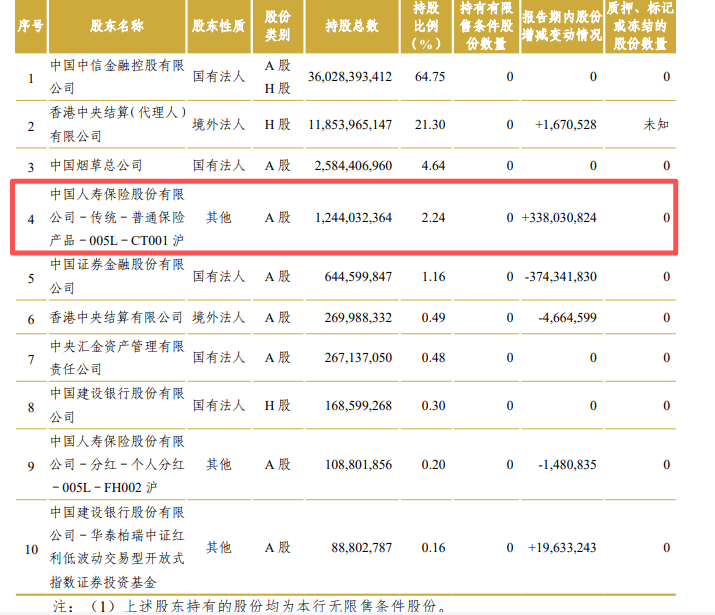Select shareholder 香港中央结算(代理人)有限公司
Viewport: 715px width, 615px height.
click(118, 124)
